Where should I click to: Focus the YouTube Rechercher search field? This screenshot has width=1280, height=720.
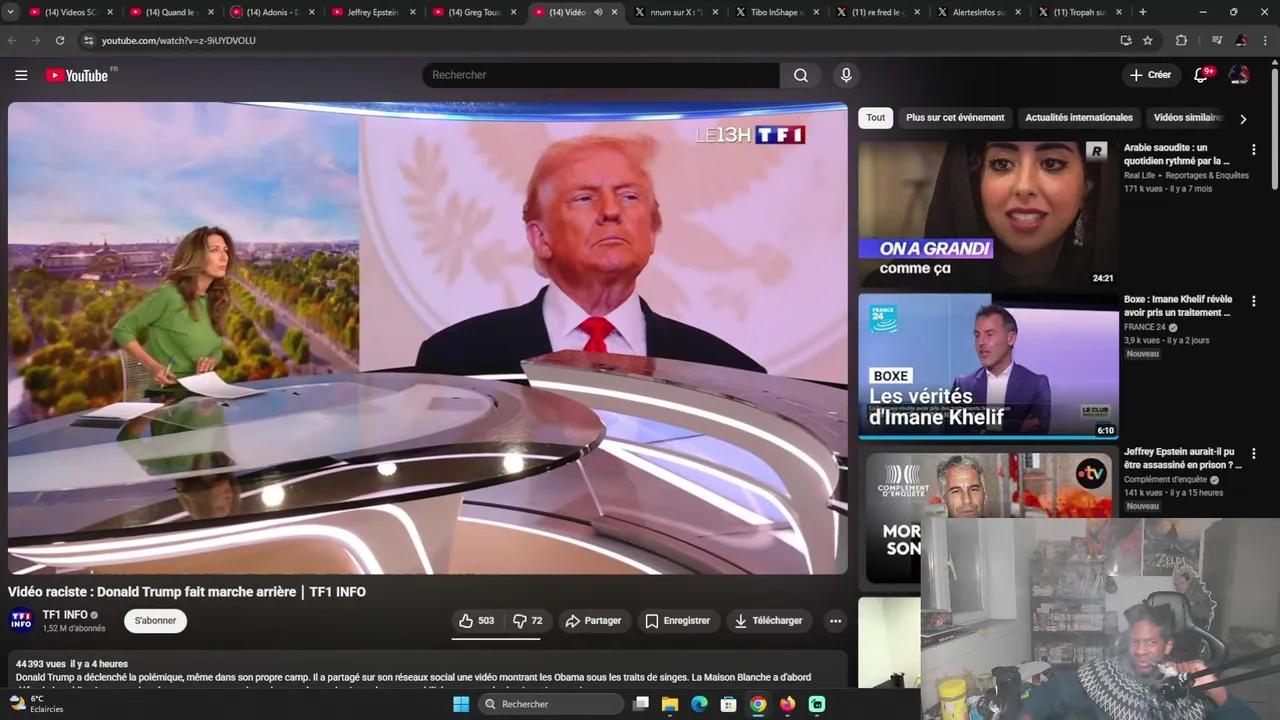pos(601,75)
